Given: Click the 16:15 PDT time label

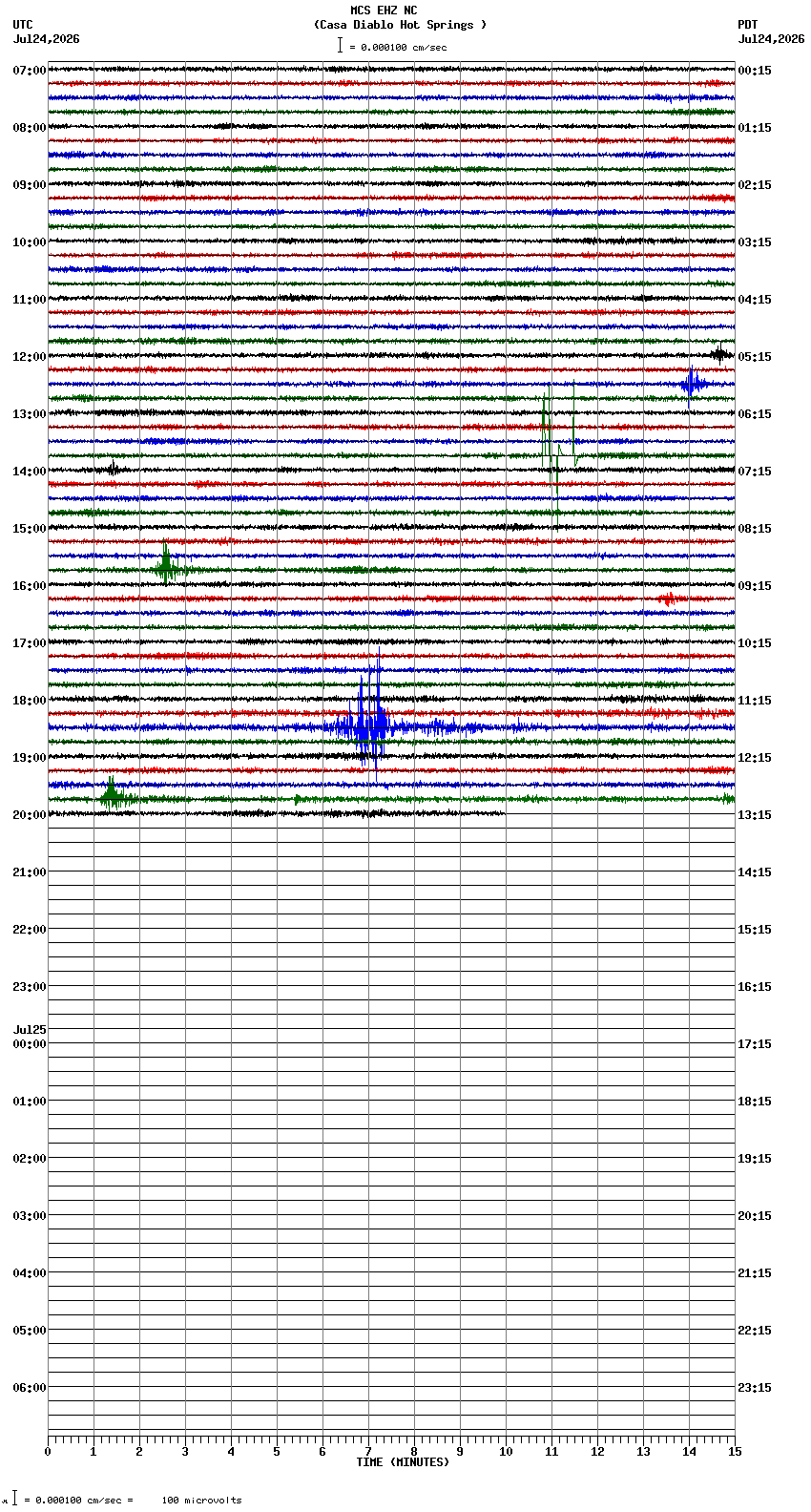Looking at the screenshot, I should [x=755, y=987].
